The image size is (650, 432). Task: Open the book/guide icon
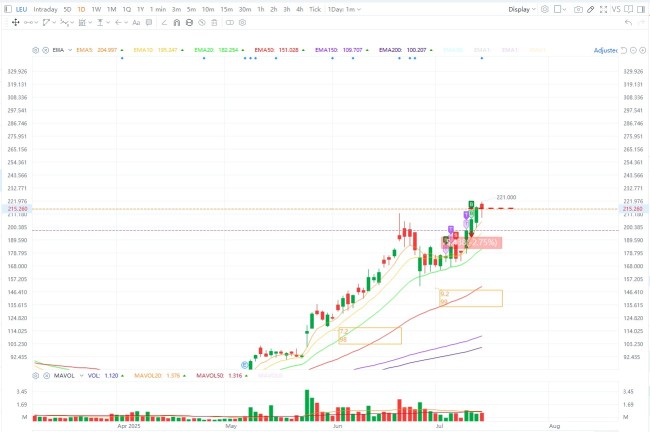pos(628,9)
